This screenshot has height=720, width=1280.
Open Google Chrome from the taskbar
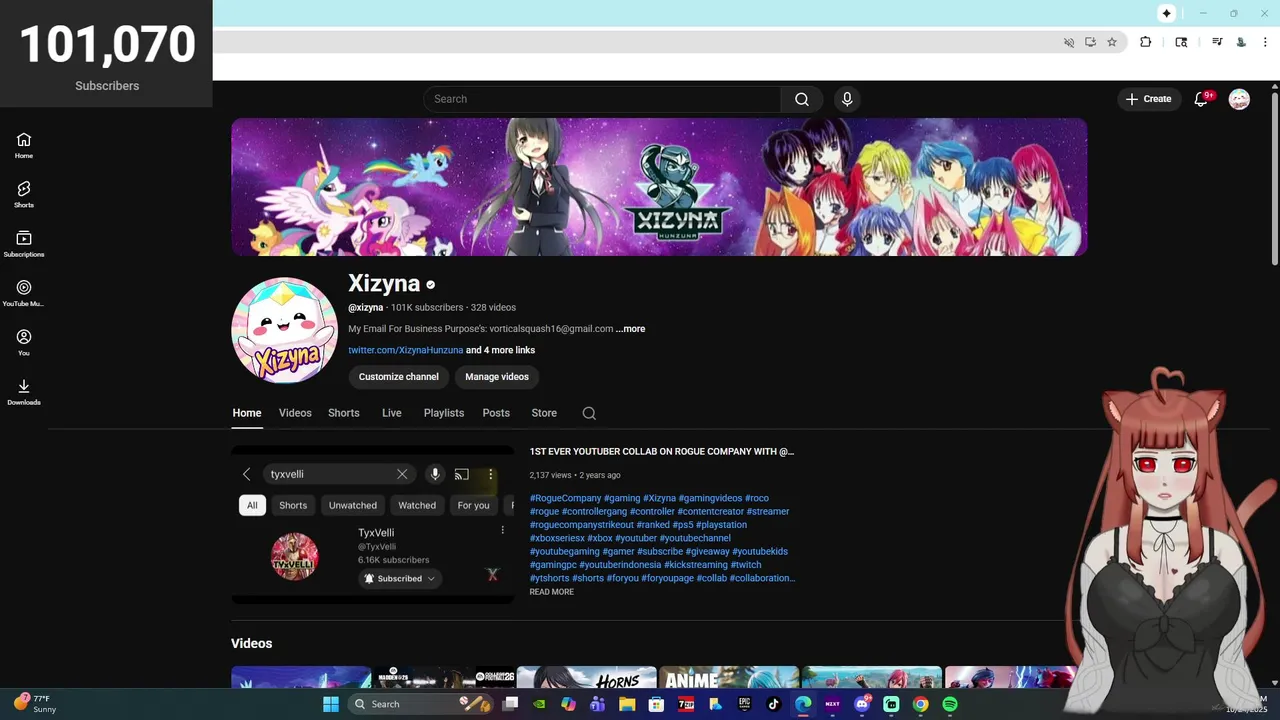(x=920, y=704)
